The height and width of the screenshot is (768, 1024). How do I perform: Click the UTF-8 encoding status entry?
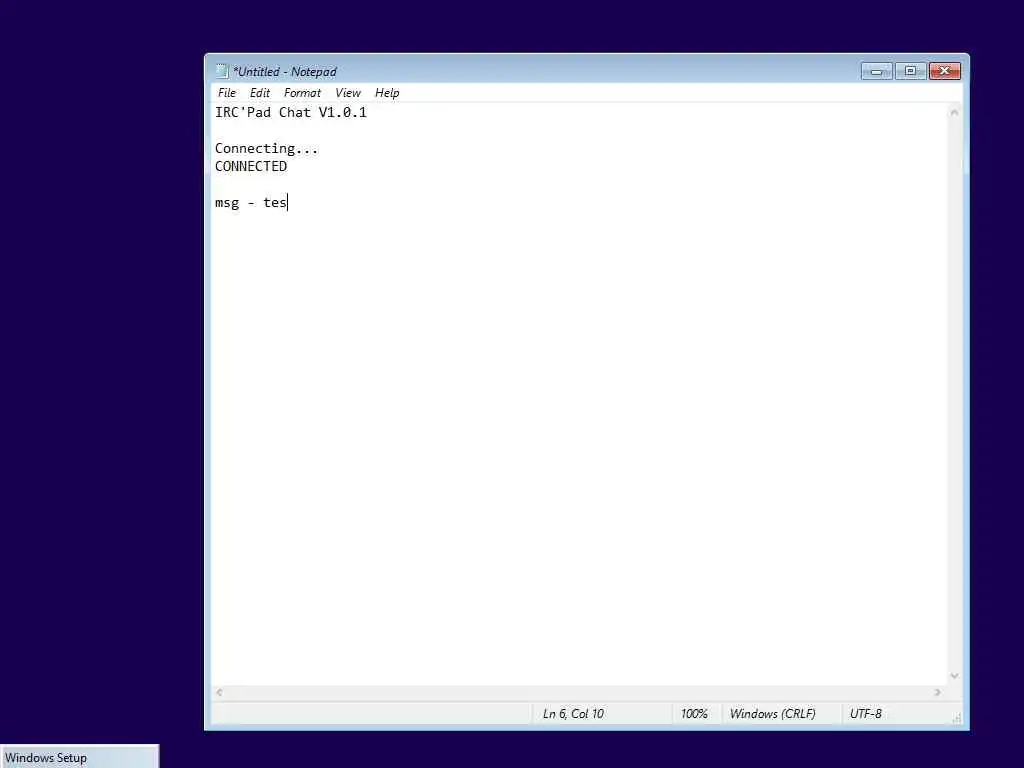(x=865, y=714)
